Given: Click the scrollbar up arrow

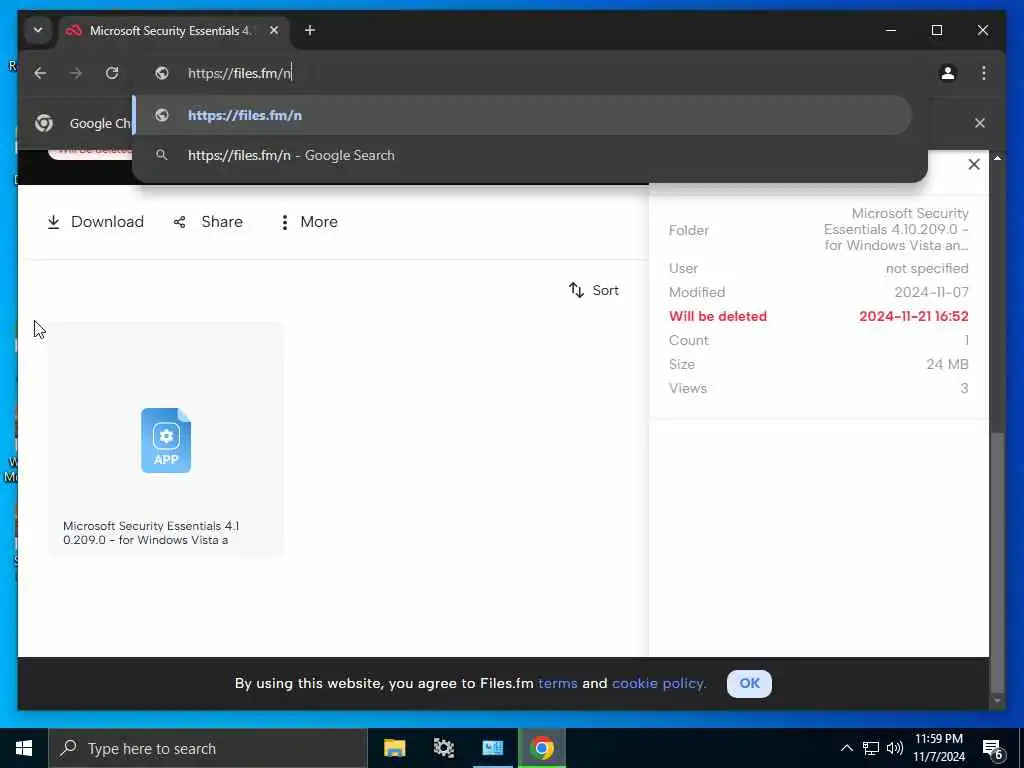Looking at the screenshot, I should point(997,158).
